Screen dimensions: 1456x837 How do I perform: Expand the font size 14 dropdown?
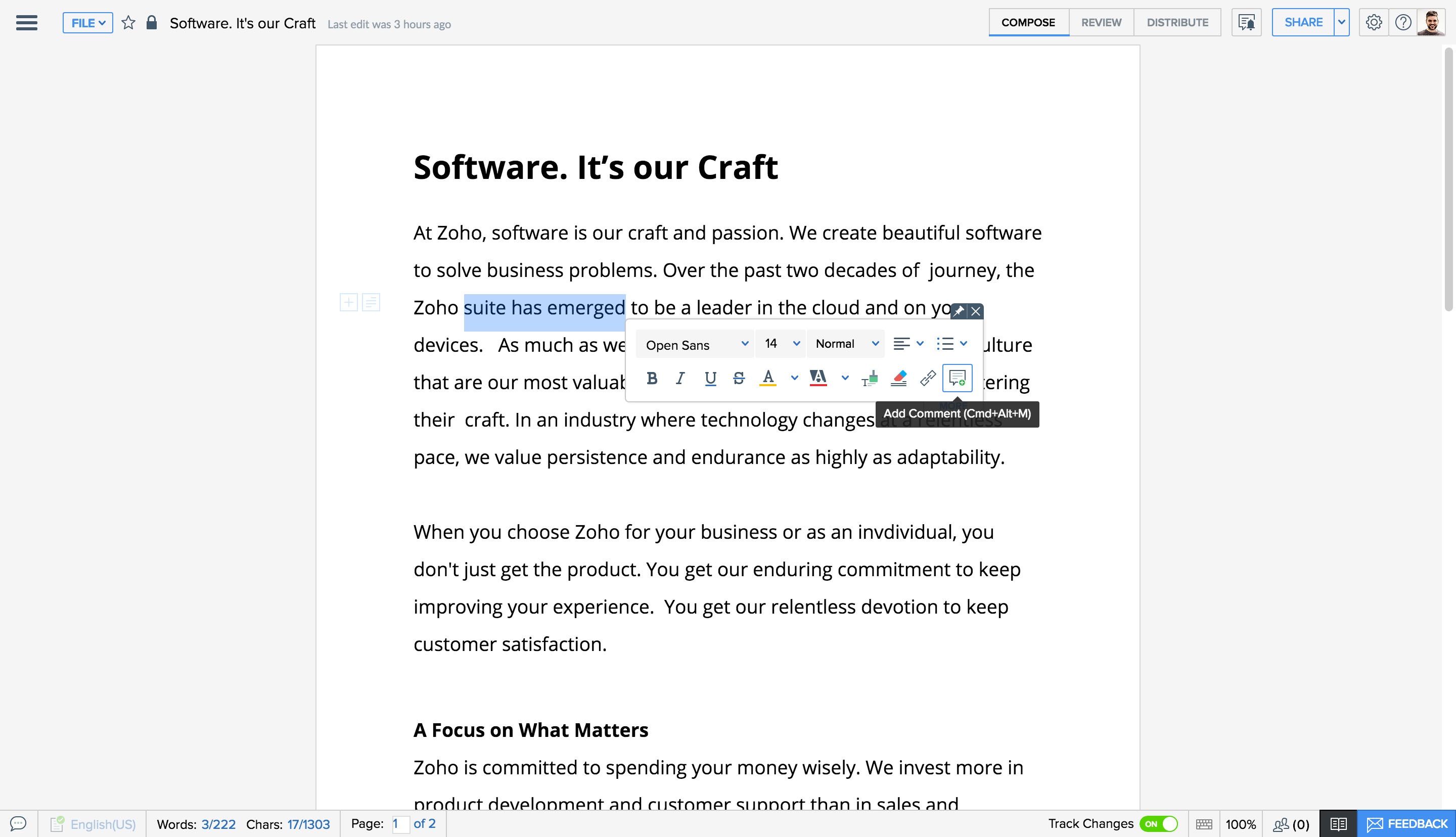click(x=781, y=344)
